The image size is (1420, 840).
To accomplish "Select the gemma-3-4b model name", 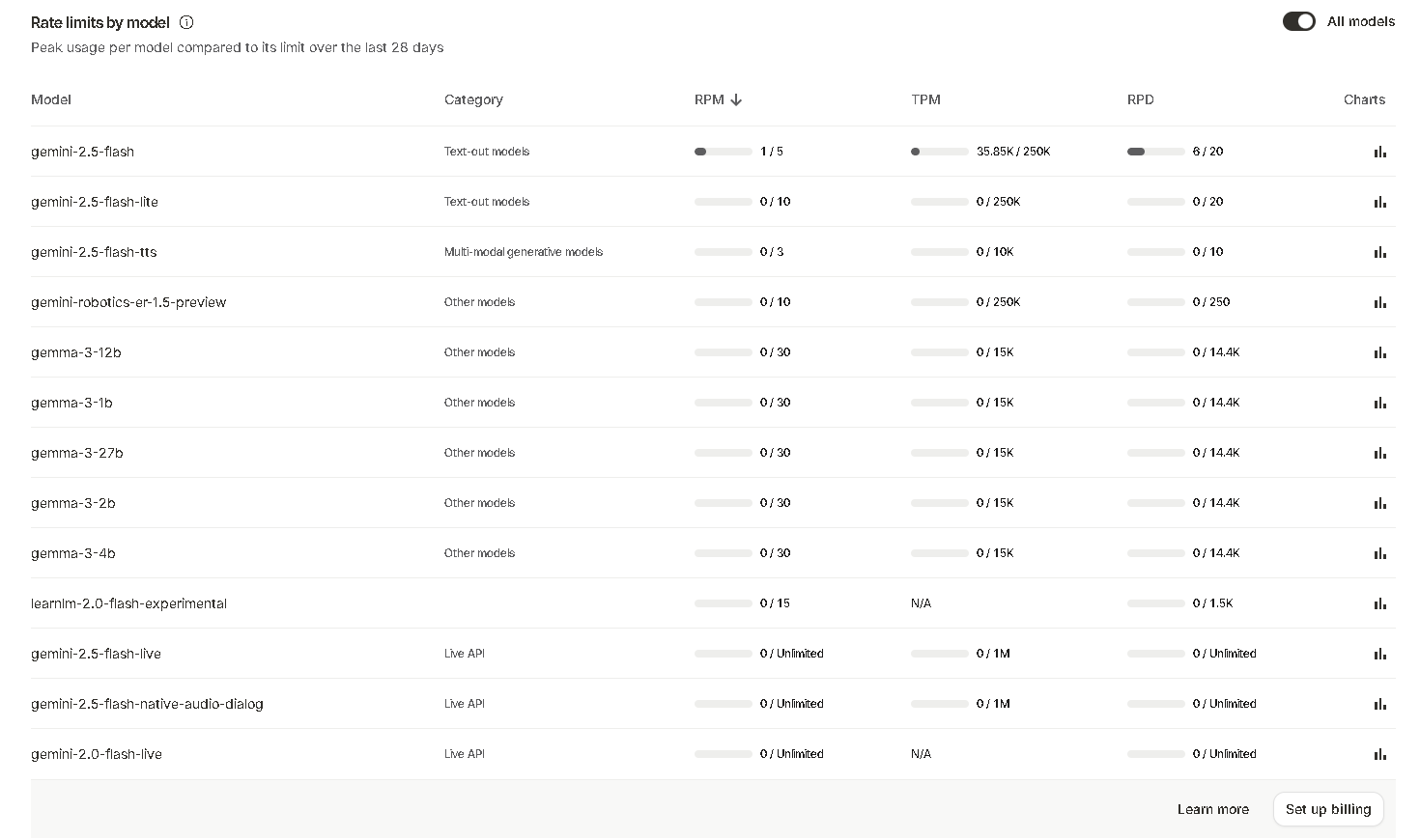I will coord(73,553).
